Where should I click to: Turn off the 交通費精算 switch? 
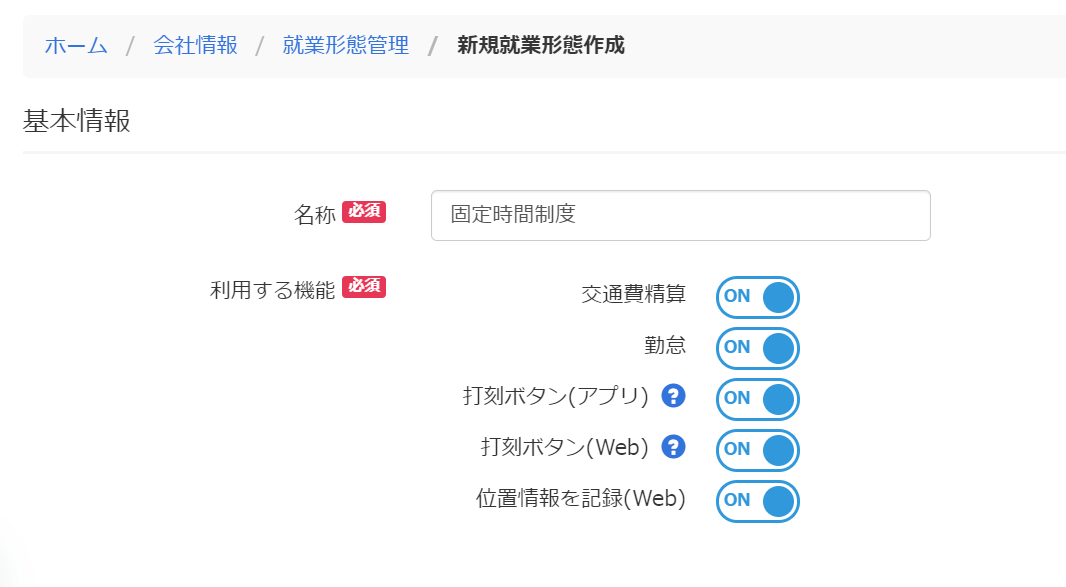pos(757,297)
